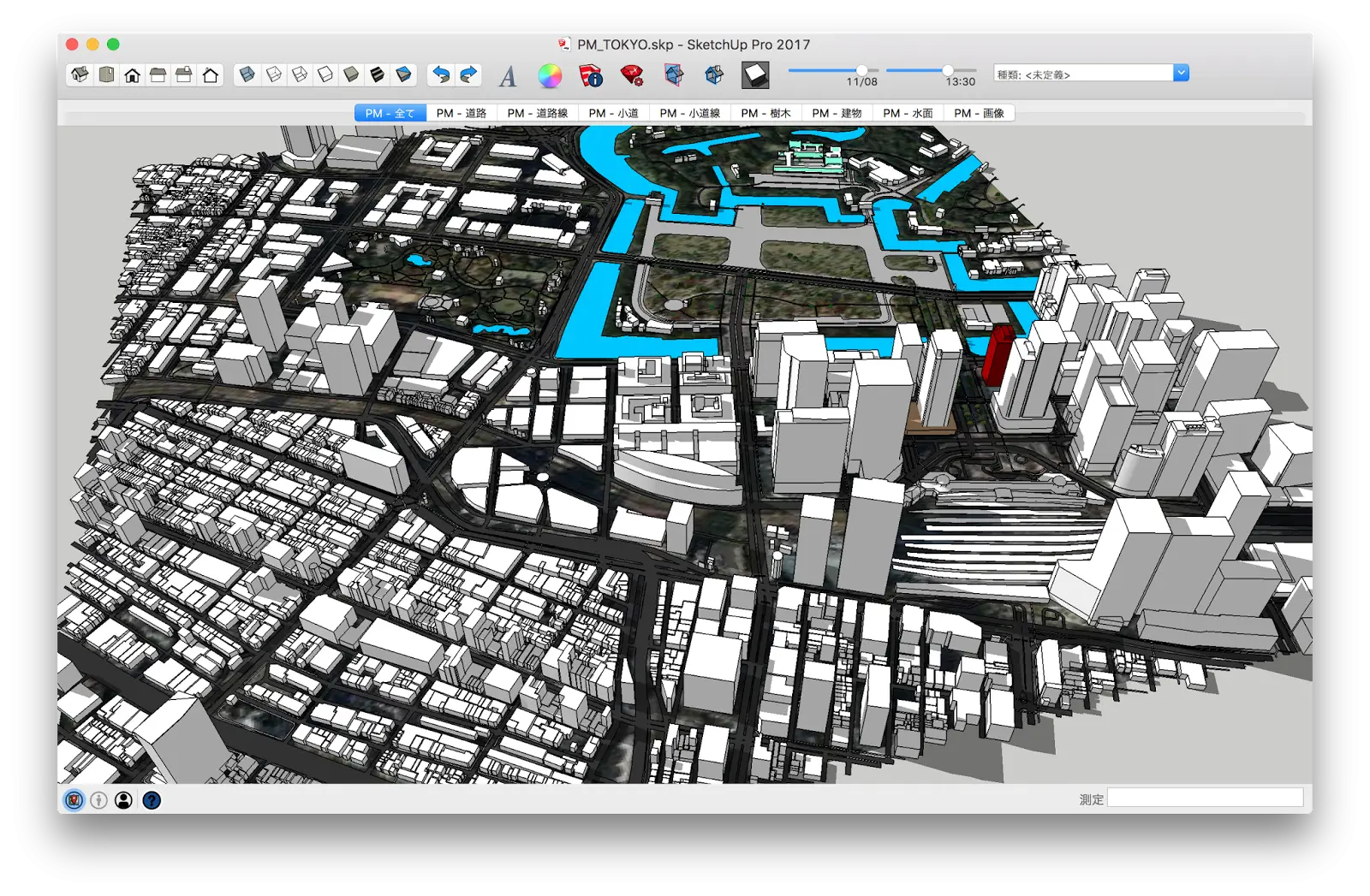Select Shaded With Textures style
1370x896 pixels.
[377, 75]
